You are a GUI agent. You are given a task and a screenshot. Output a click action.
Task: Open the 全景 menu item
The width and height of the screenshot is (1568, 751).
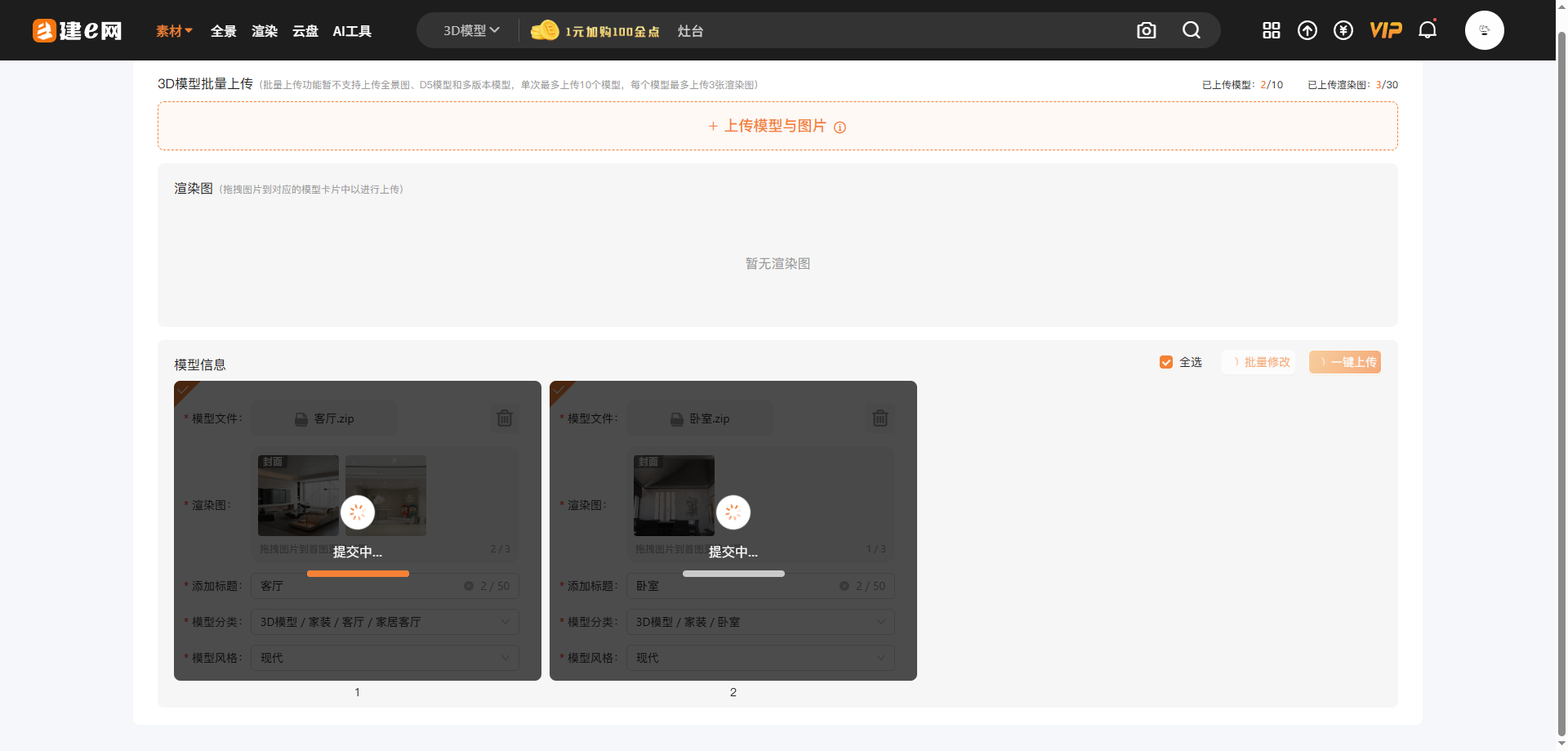point(223,31)
